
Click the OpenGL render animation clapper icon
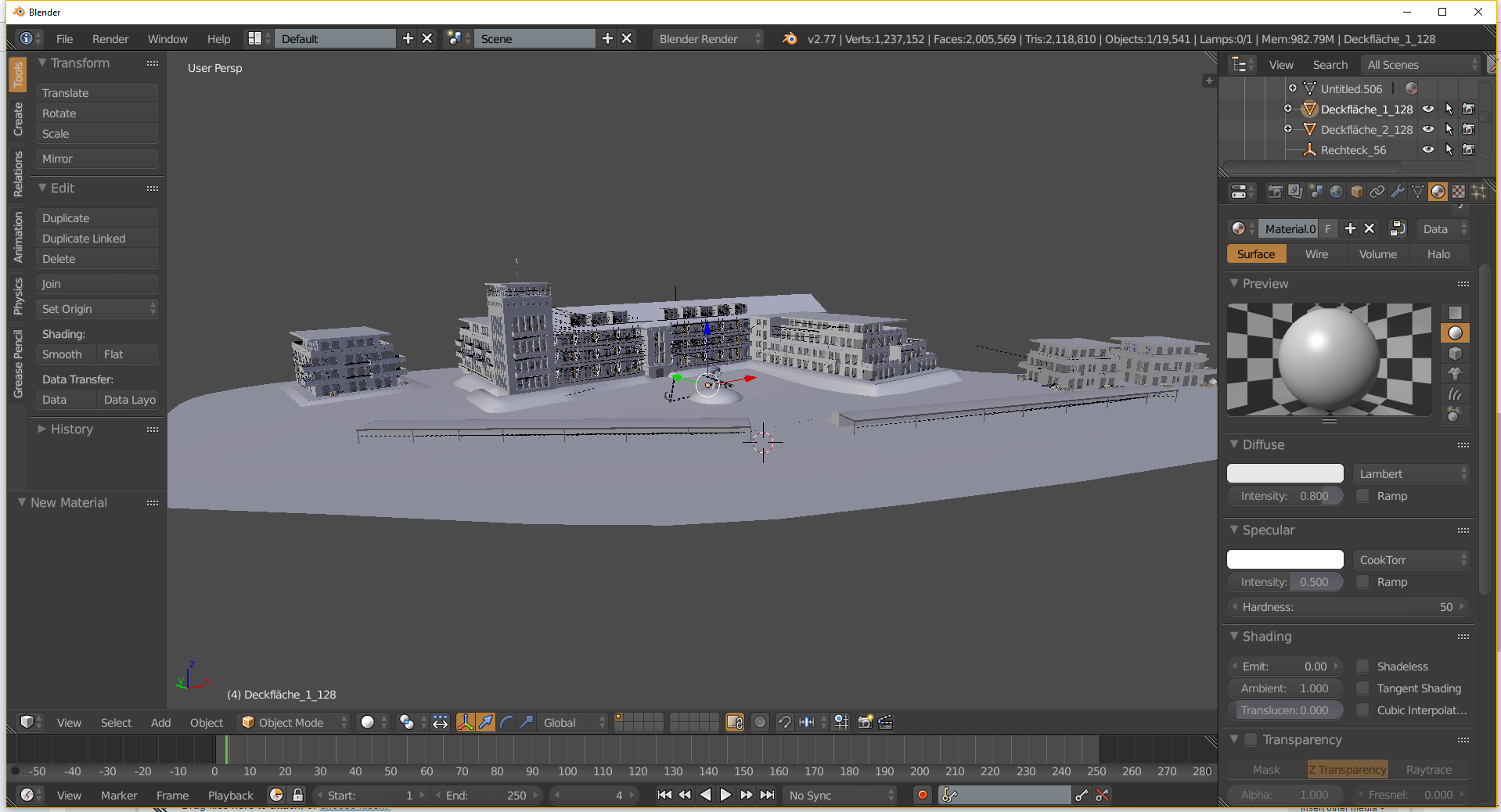[x=886, y=722]
